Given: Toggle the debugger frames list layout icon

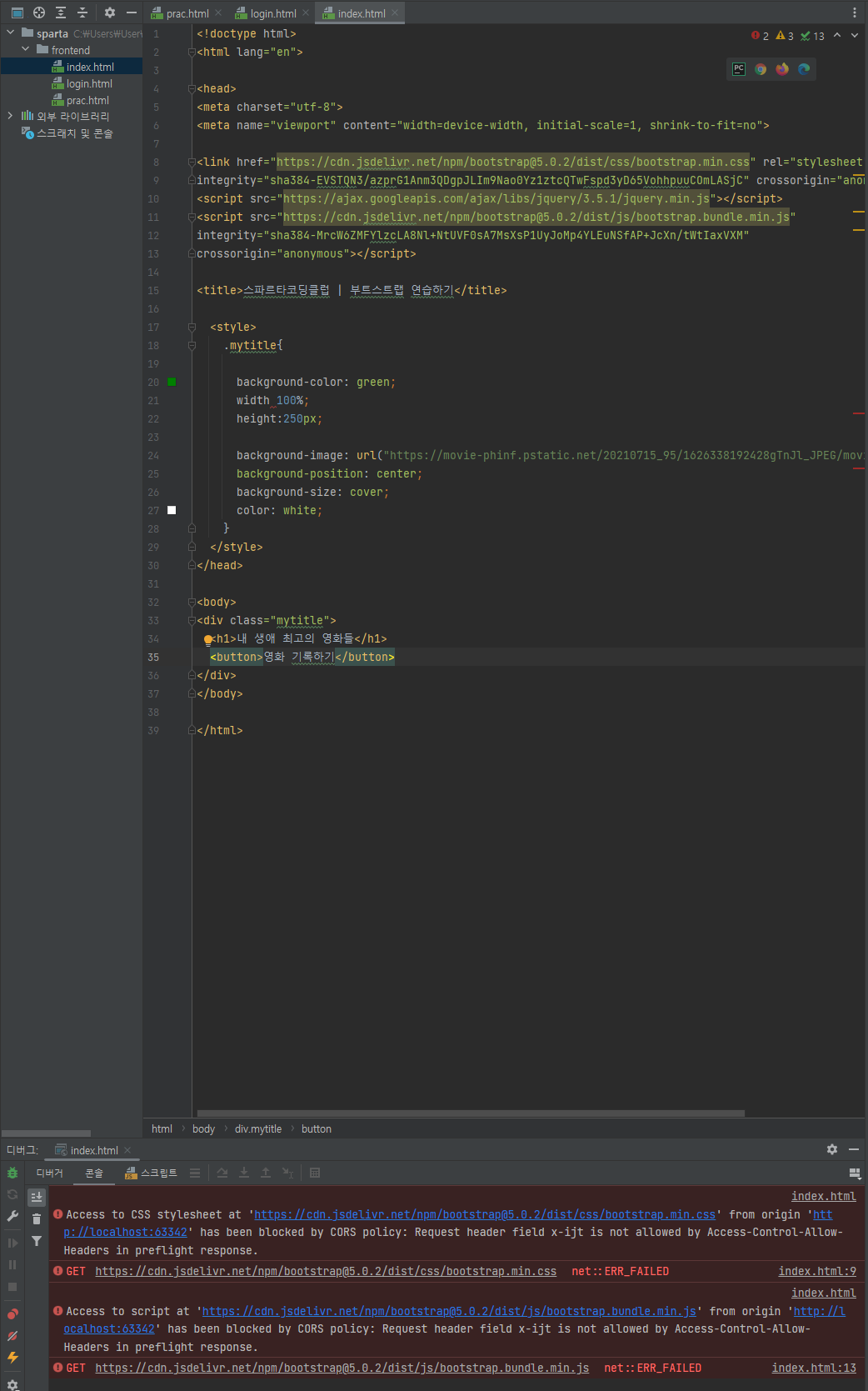Looking at the screenshot, I should click(x=195, y=1173).
